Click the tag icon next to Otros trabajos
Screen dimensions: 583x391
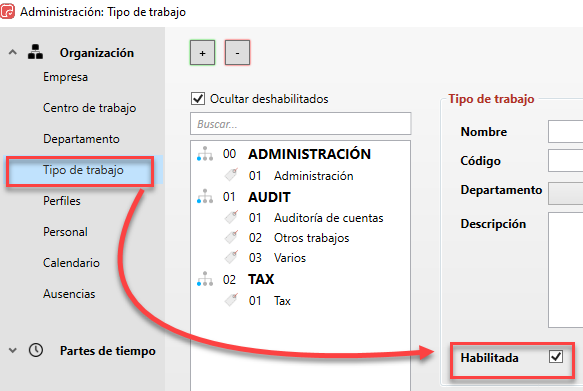click(x=231, y=237)
